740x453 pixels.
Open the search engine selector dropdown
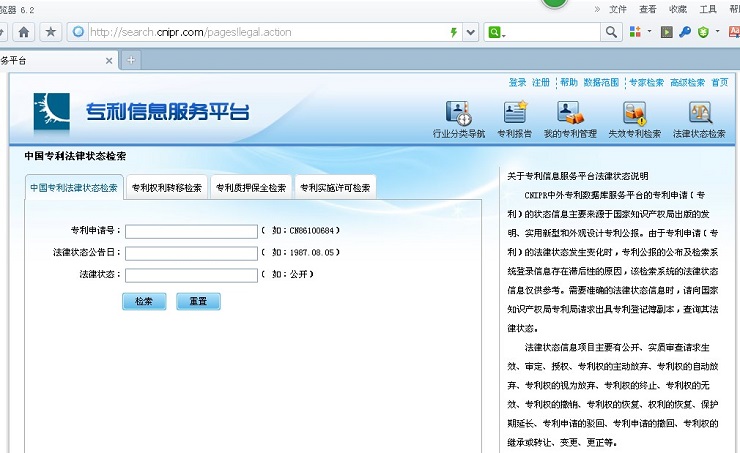click(496, 32)
